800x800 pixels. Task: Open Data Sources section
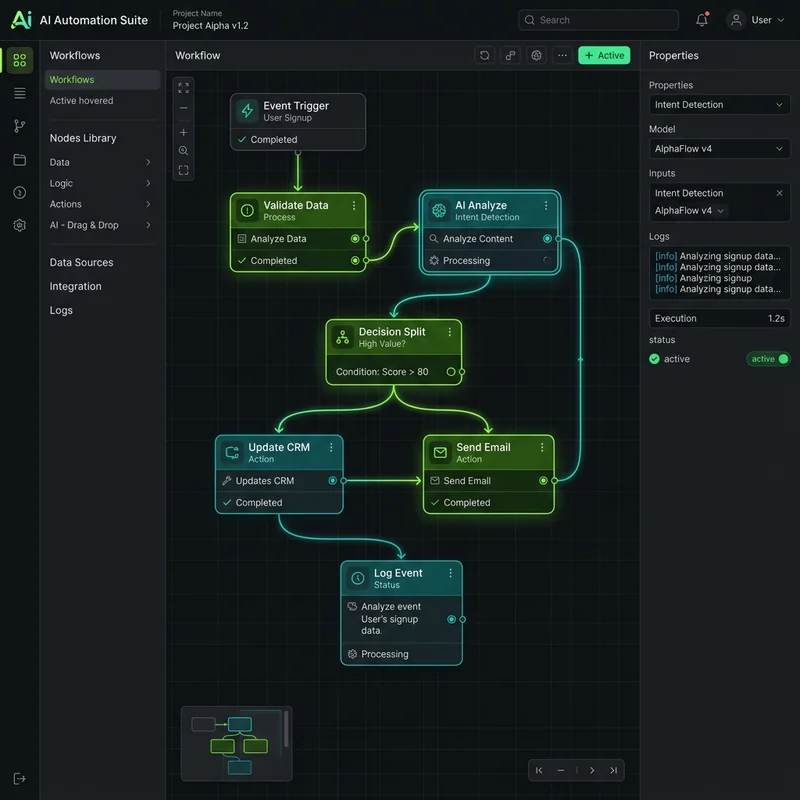pos(81,262)
